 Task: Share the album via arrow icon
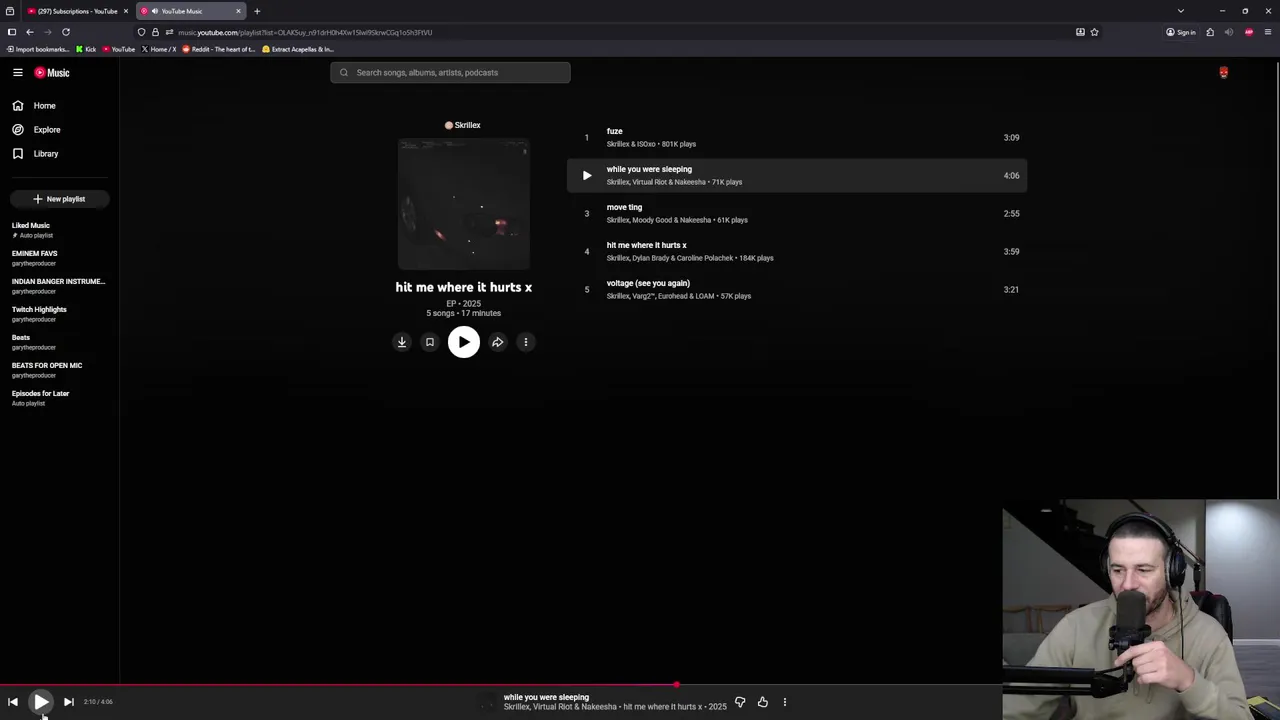498,342
